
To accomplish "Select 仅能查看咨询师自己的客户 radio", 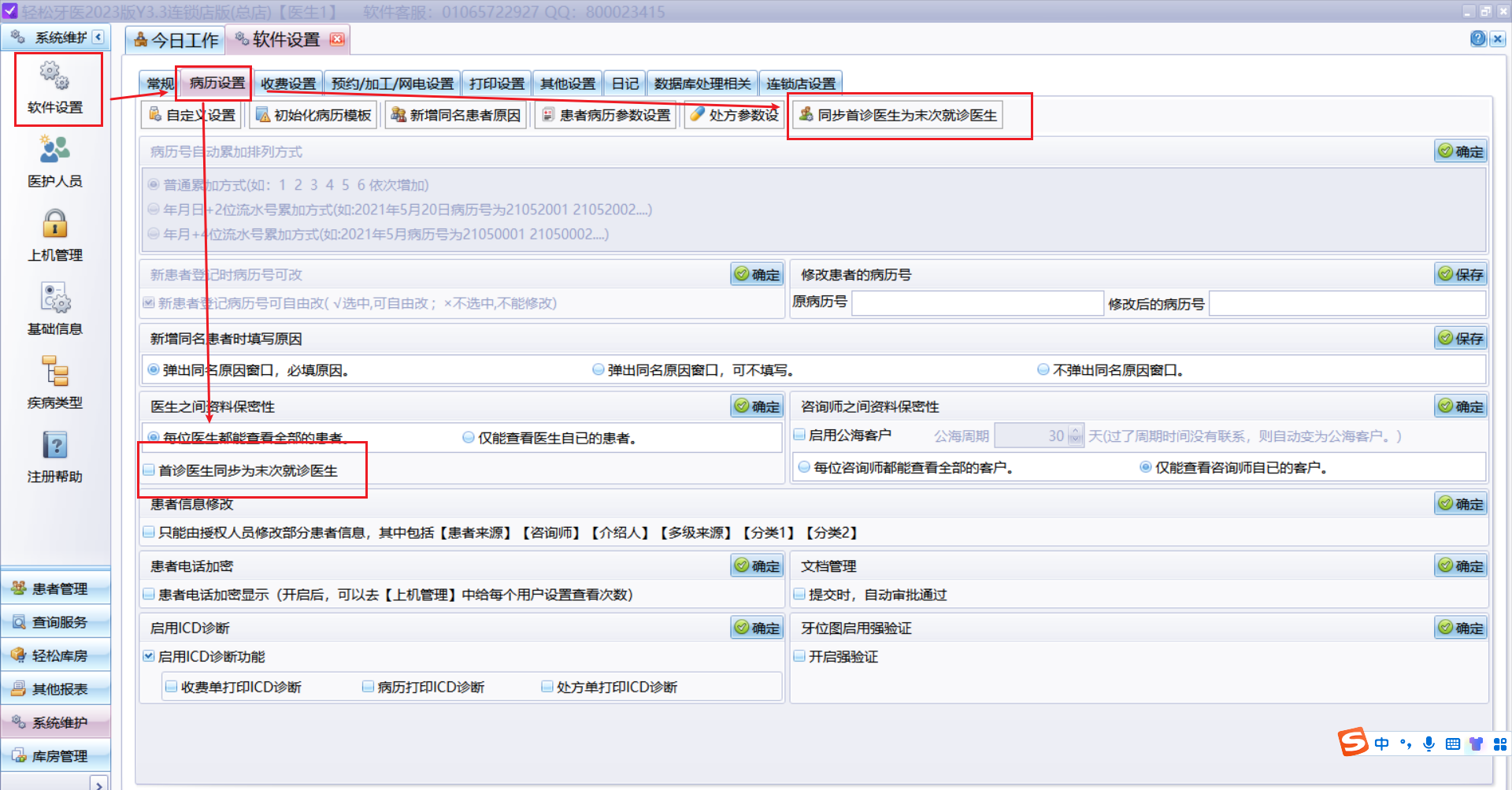I will 1146,467.
